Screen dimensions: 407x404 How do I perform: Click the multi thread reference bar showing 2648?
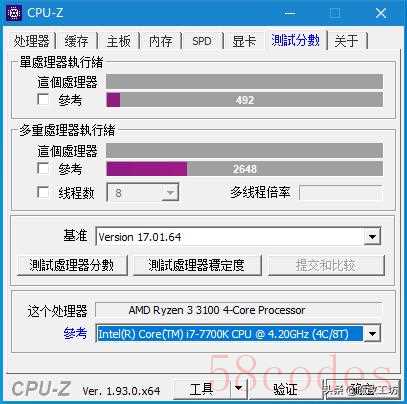click(x=244, y=169)
